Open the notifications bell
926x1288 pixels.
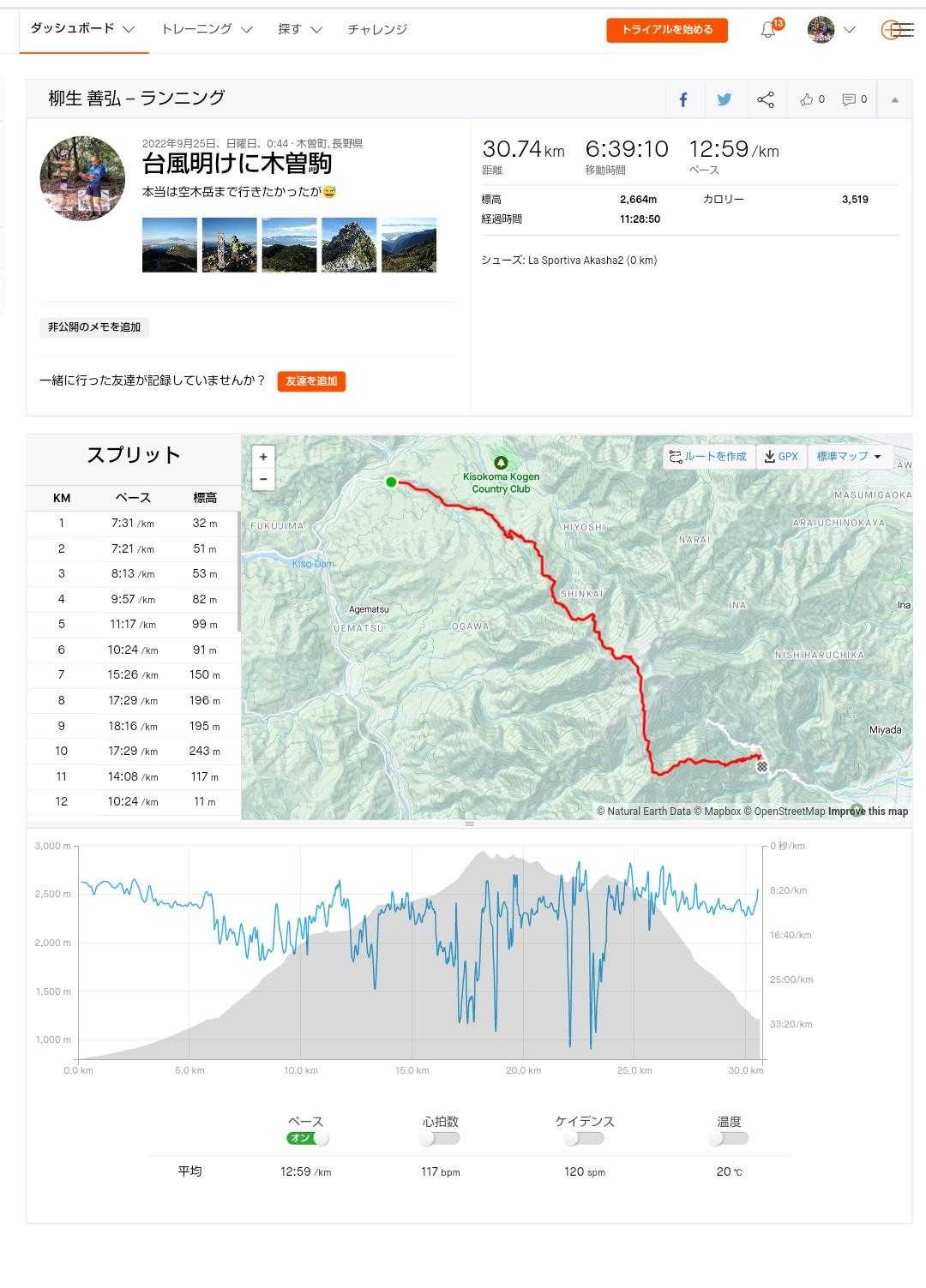pyautogui.click(x=769, y=30)
